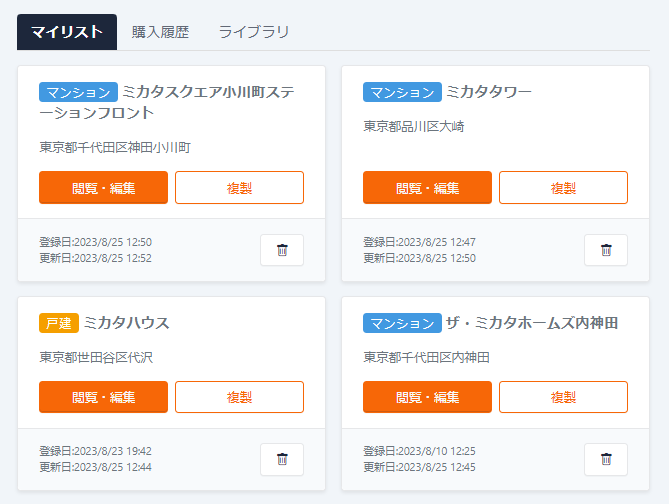Open the ライブラリ tab

[x=254, y=32]
